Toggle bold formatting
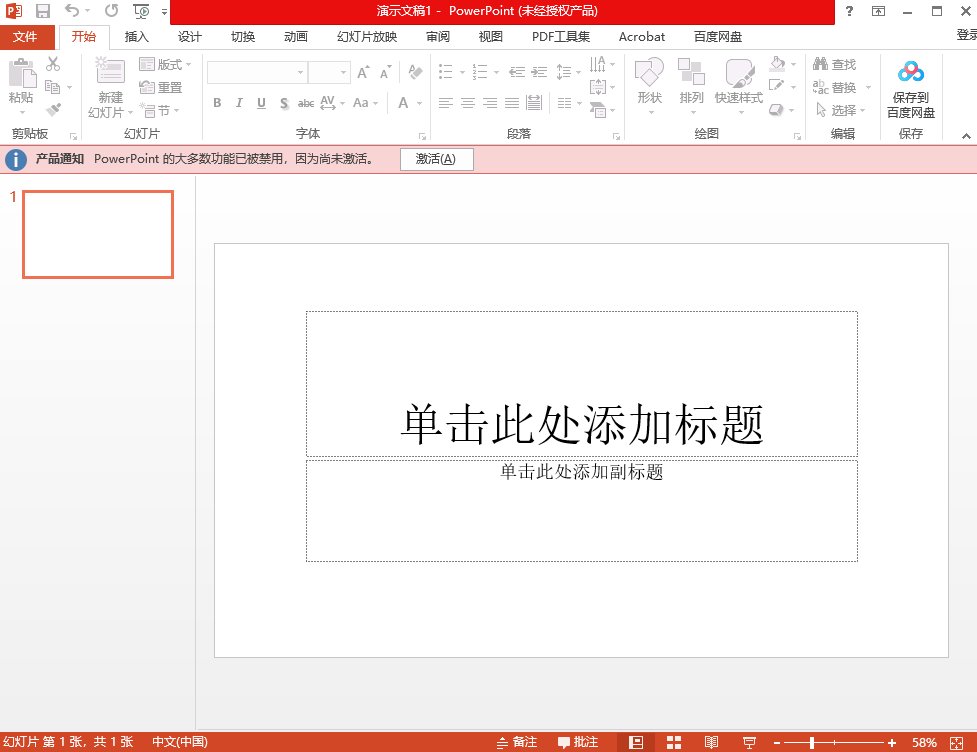This screenshot has height=752, width=977. point(217,103)
